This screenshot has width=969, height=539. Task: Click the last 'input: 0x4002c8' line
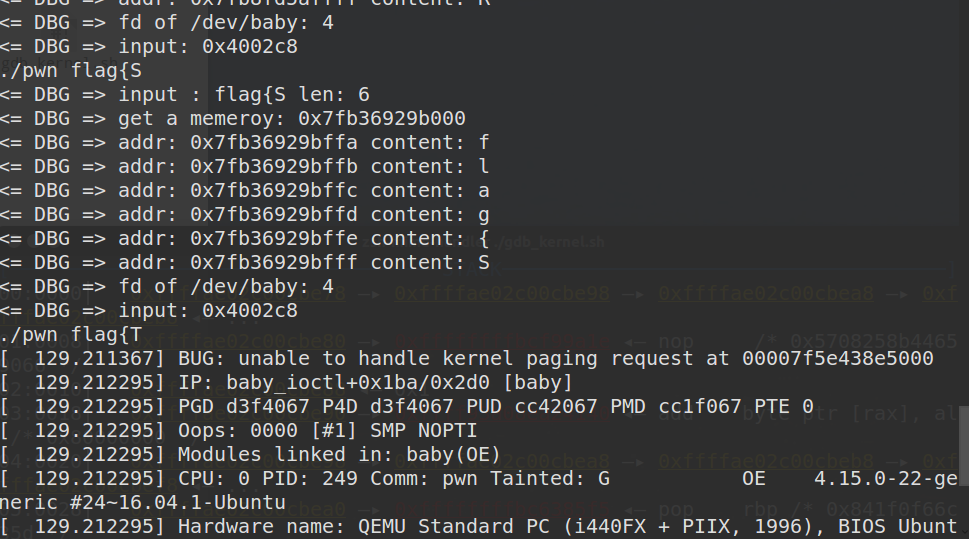point(149,311)
